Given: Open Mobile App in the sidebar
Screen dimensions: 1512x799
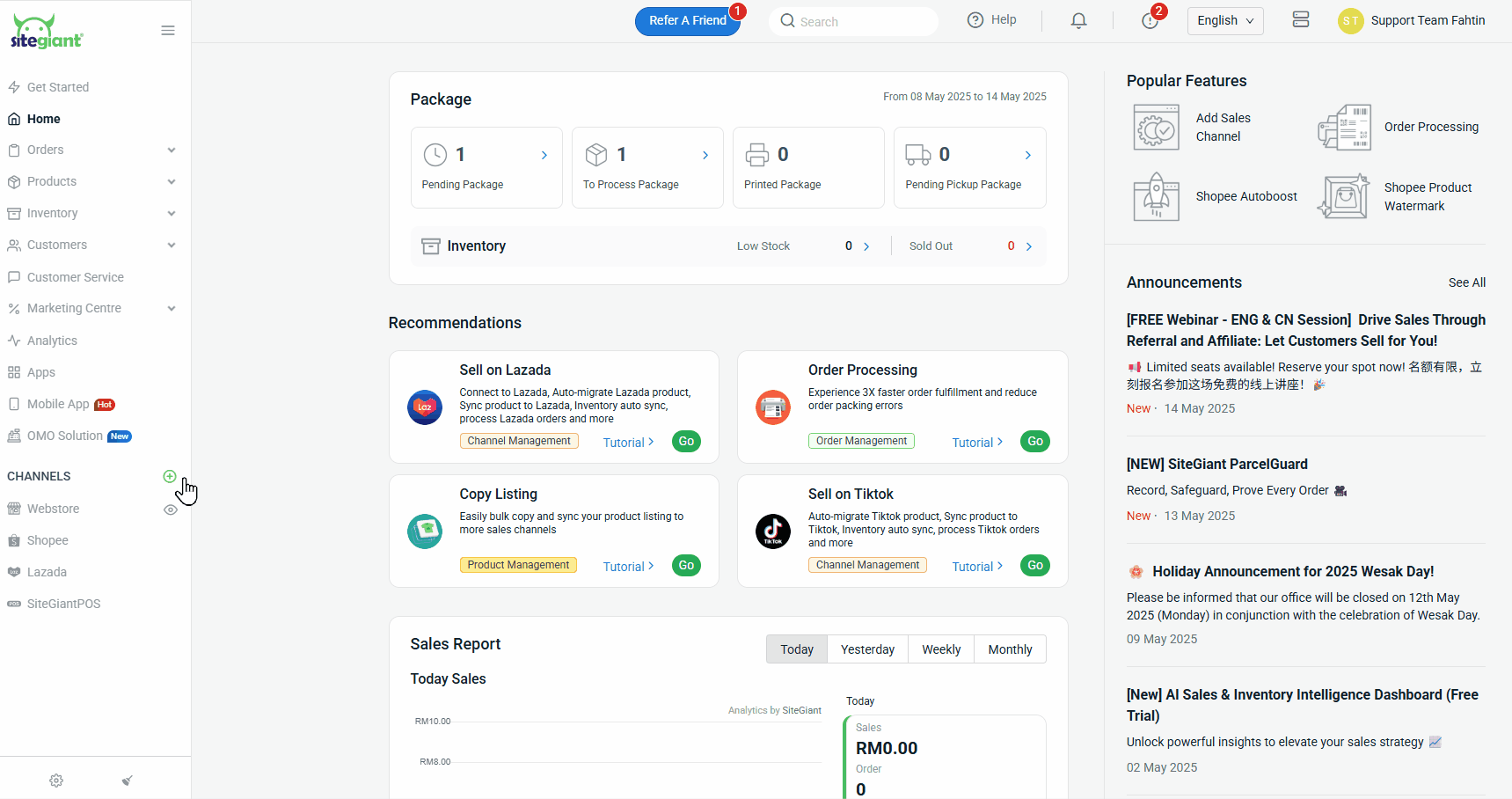Looking at the screenshot, I should 58,404.
